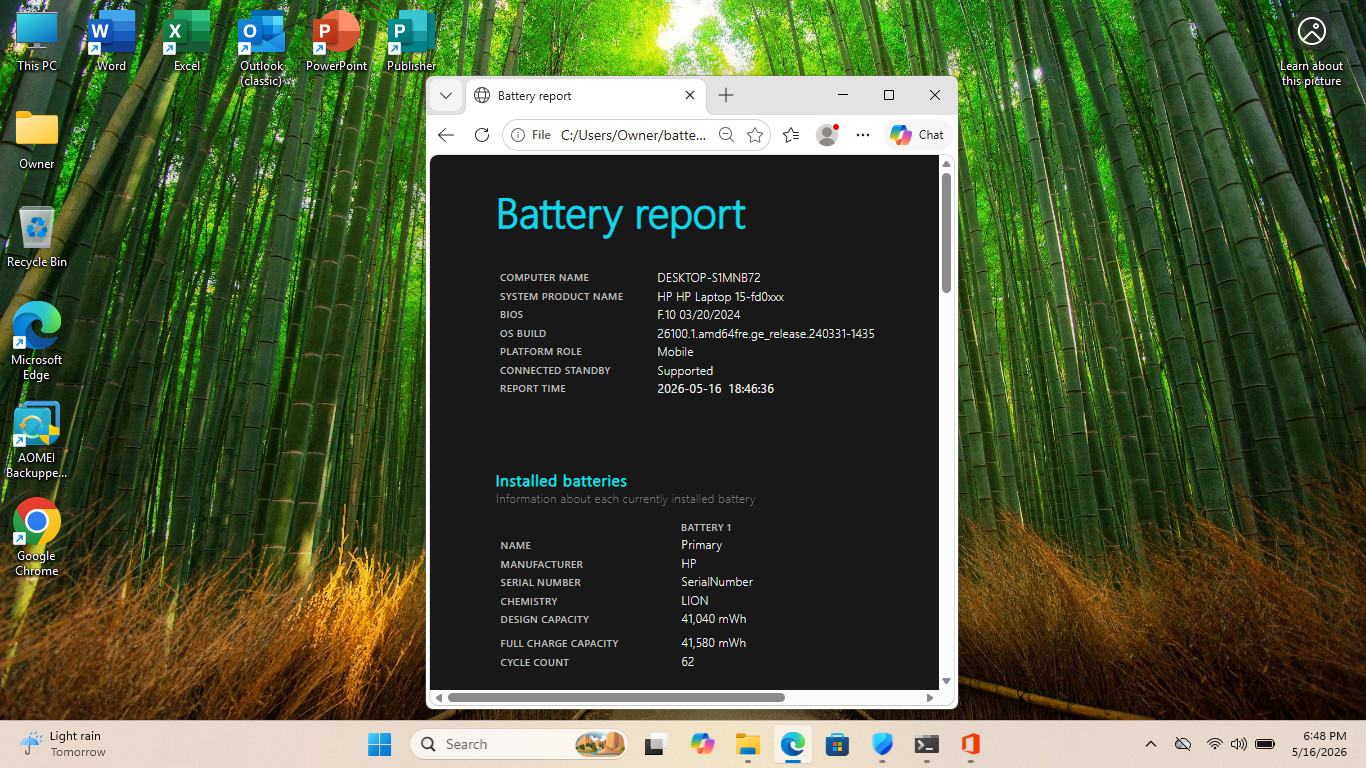1366x768 pixels.
Task: Click the vertical scrollbar thumb of report
Action: click(946, 232)
